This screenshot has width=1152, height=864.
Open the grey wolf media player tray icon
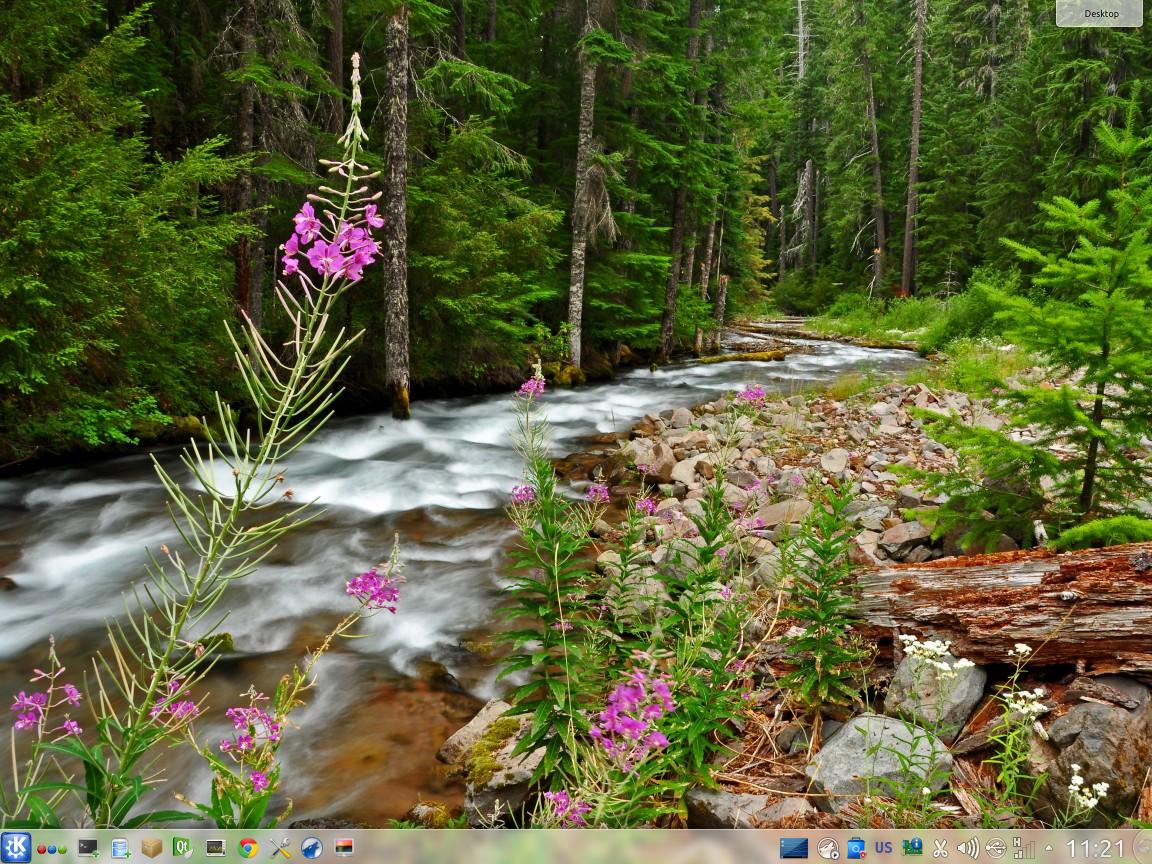828,849
